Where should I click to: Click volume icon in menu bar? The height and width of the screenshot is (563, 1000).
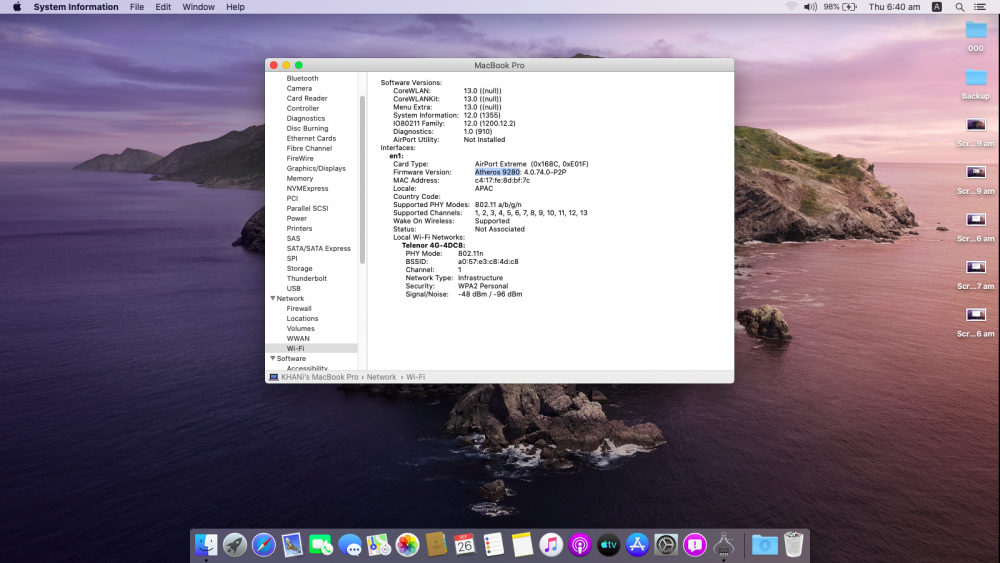tap(810, 7)
